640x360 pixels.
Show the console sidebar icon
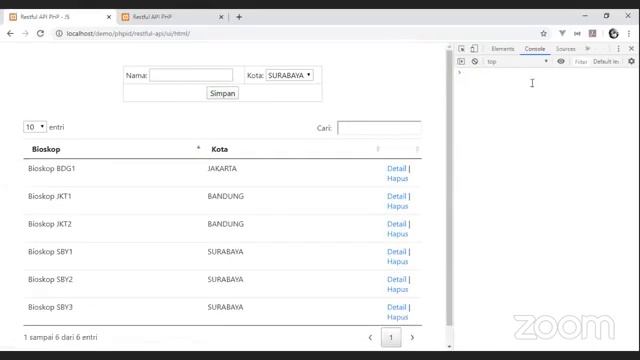[461, 61]
